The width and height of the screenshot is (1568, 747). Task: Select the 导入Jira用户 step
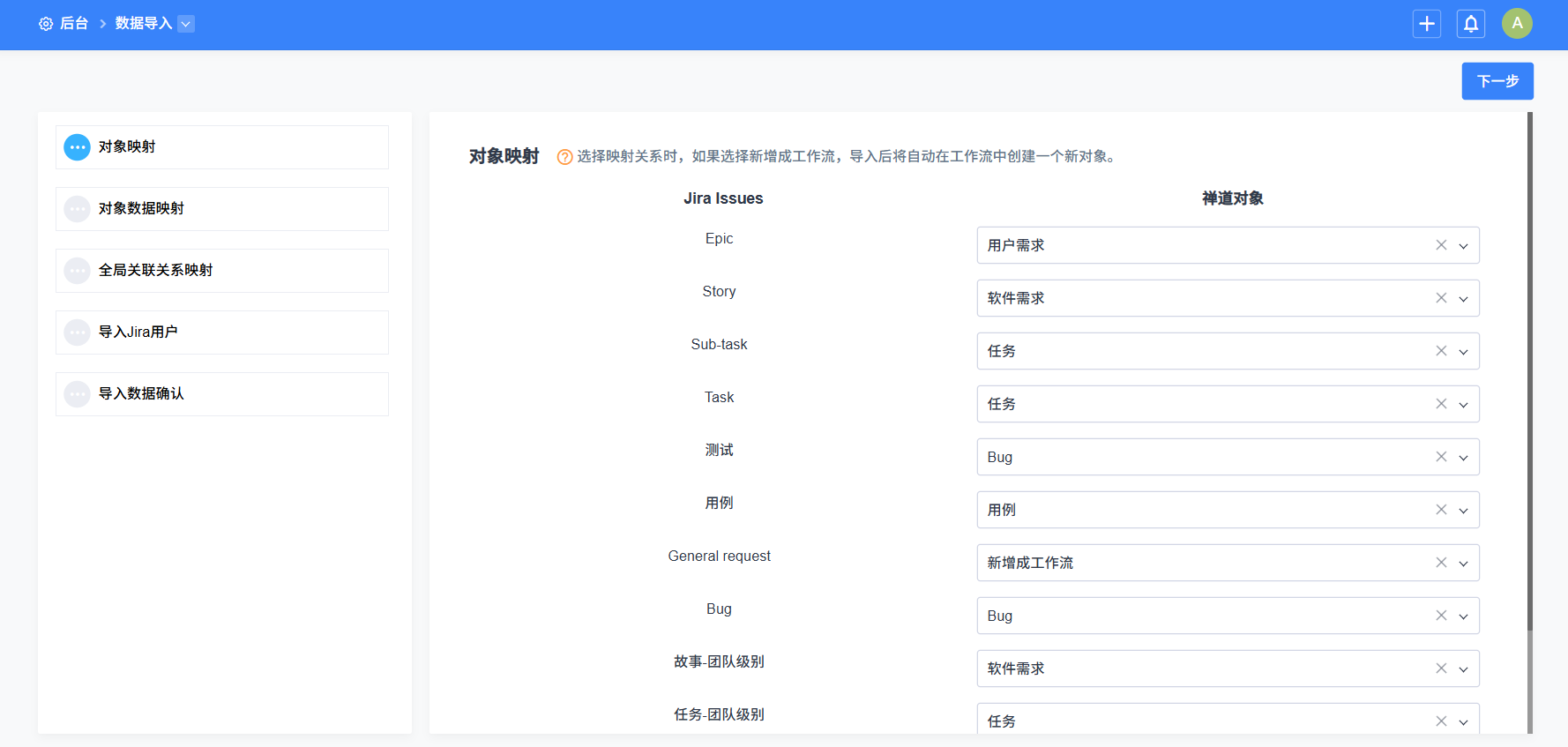point(222,332)
